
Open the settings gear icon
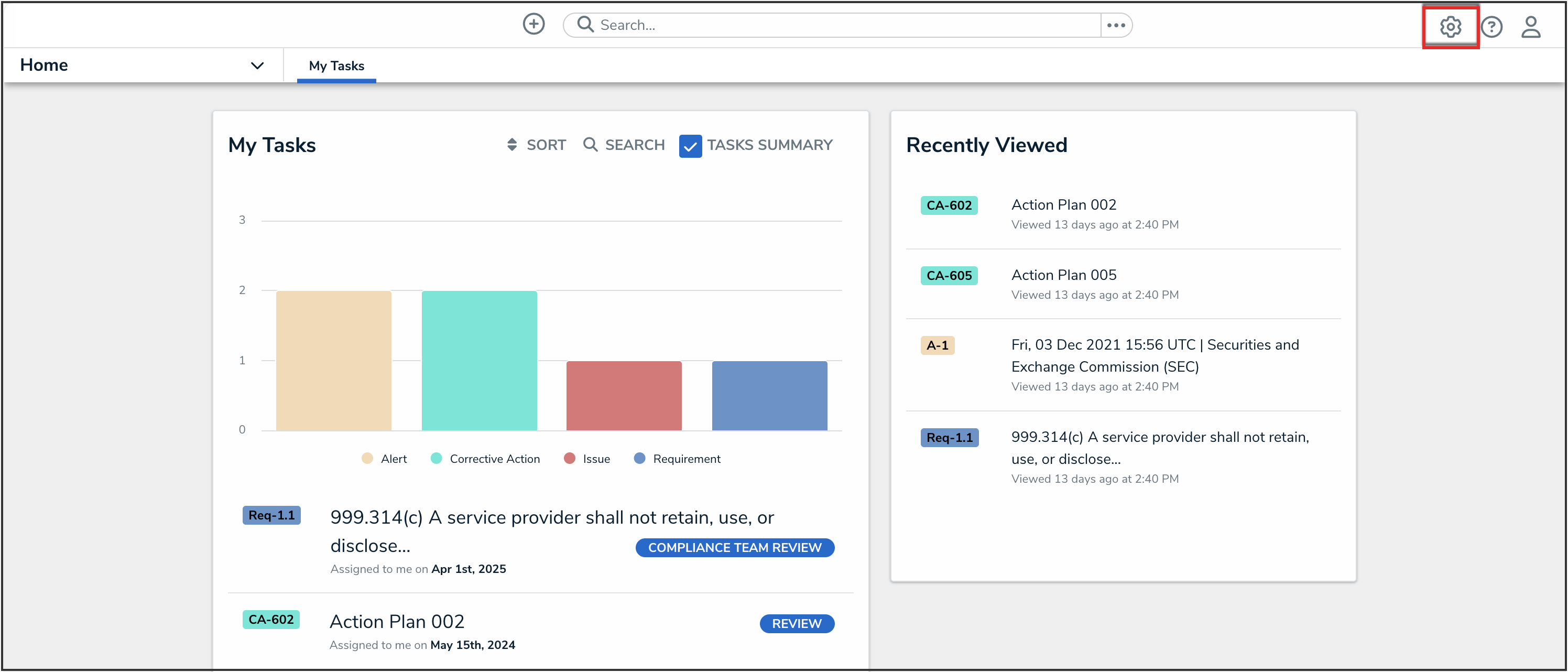pos(1450,27)
